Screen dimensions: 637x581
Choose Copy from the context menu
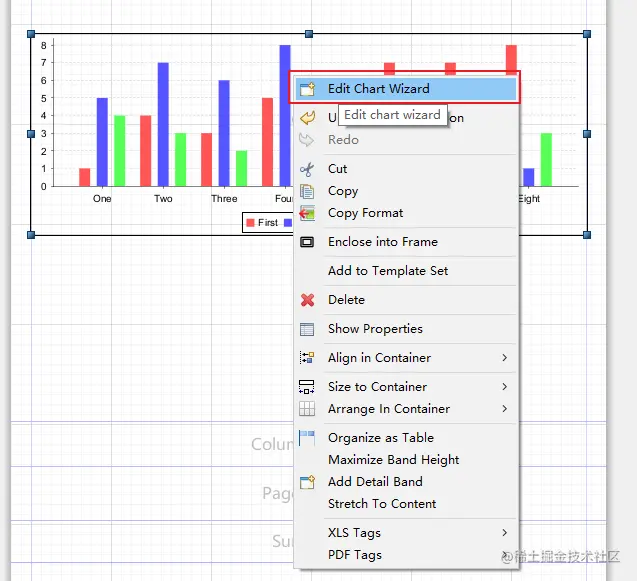point(405,191)
